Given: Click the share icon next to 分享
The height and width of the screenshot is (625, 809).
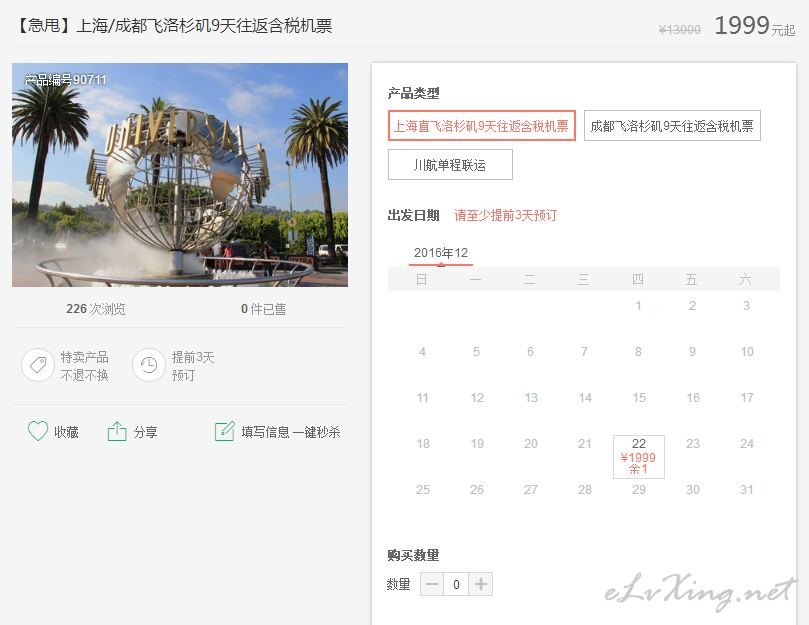Looking at the screenshot, I should (x=117, y=431).
